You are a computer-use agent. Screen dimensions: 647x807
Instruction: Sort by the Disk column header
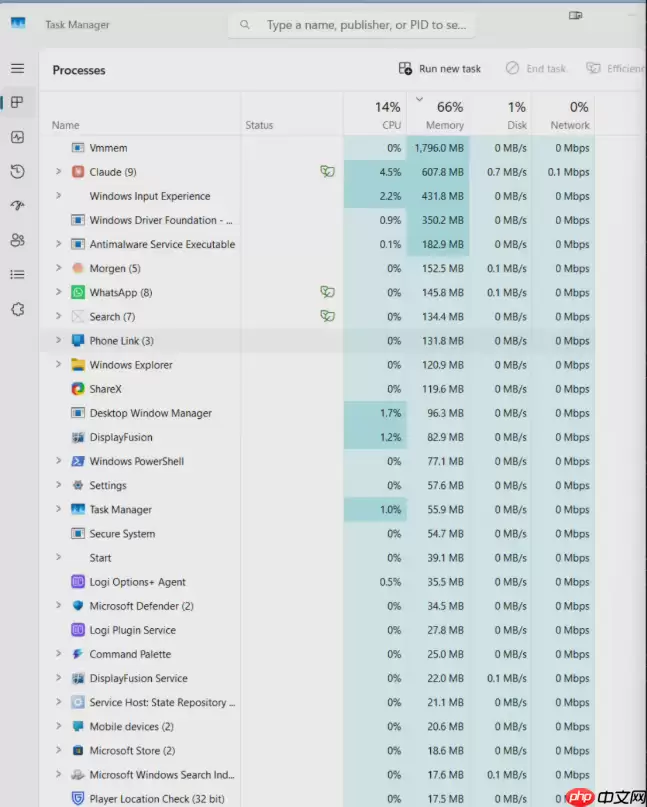pos(500,115)
